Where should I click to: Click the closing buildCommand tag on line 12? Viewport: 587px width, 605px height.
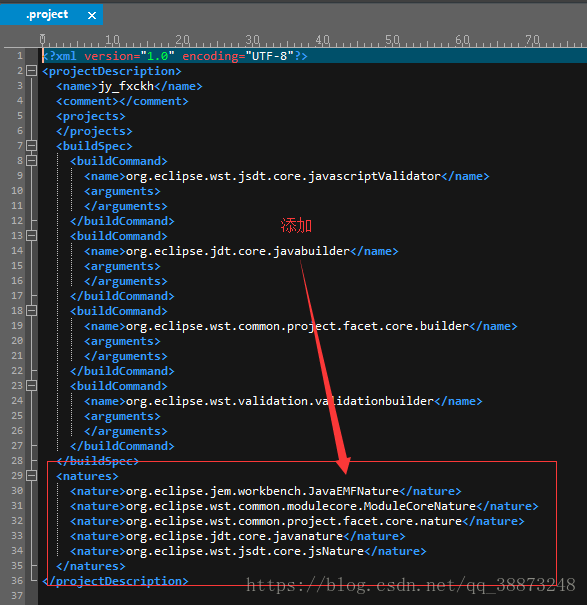[122, 221]
